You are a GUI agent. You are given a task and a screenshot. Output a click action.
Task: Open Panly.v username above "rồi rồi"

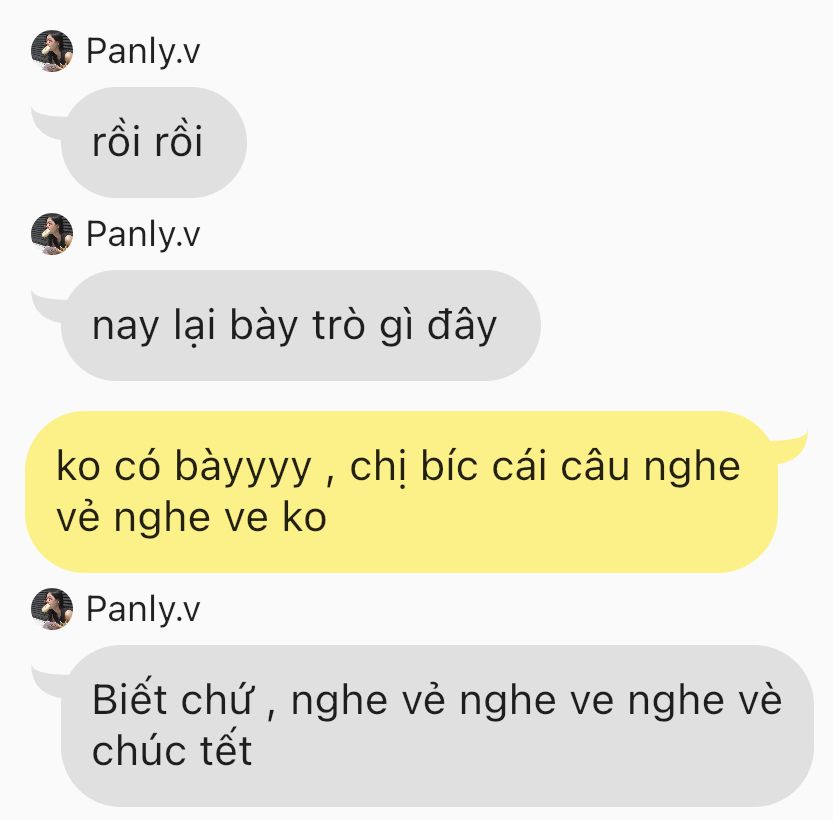143,52
